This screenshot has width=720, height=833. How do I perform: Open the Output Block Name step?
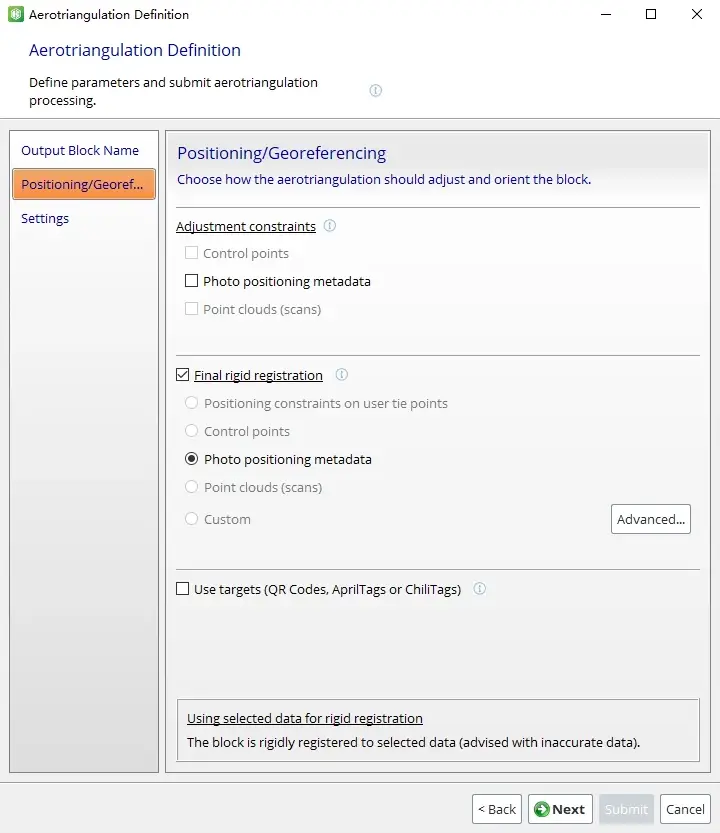point(80,150)
